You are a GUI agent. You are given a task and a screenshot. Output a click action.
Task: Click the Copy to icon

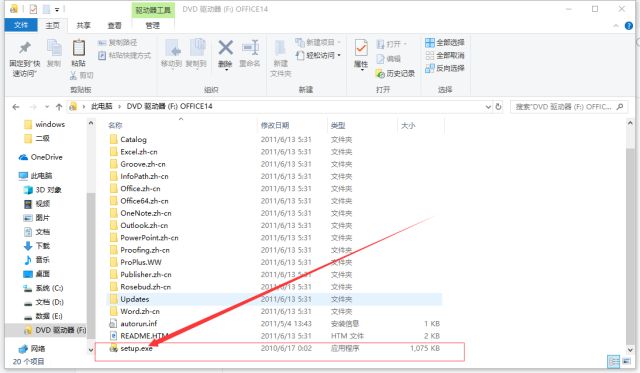coord(198,48)
